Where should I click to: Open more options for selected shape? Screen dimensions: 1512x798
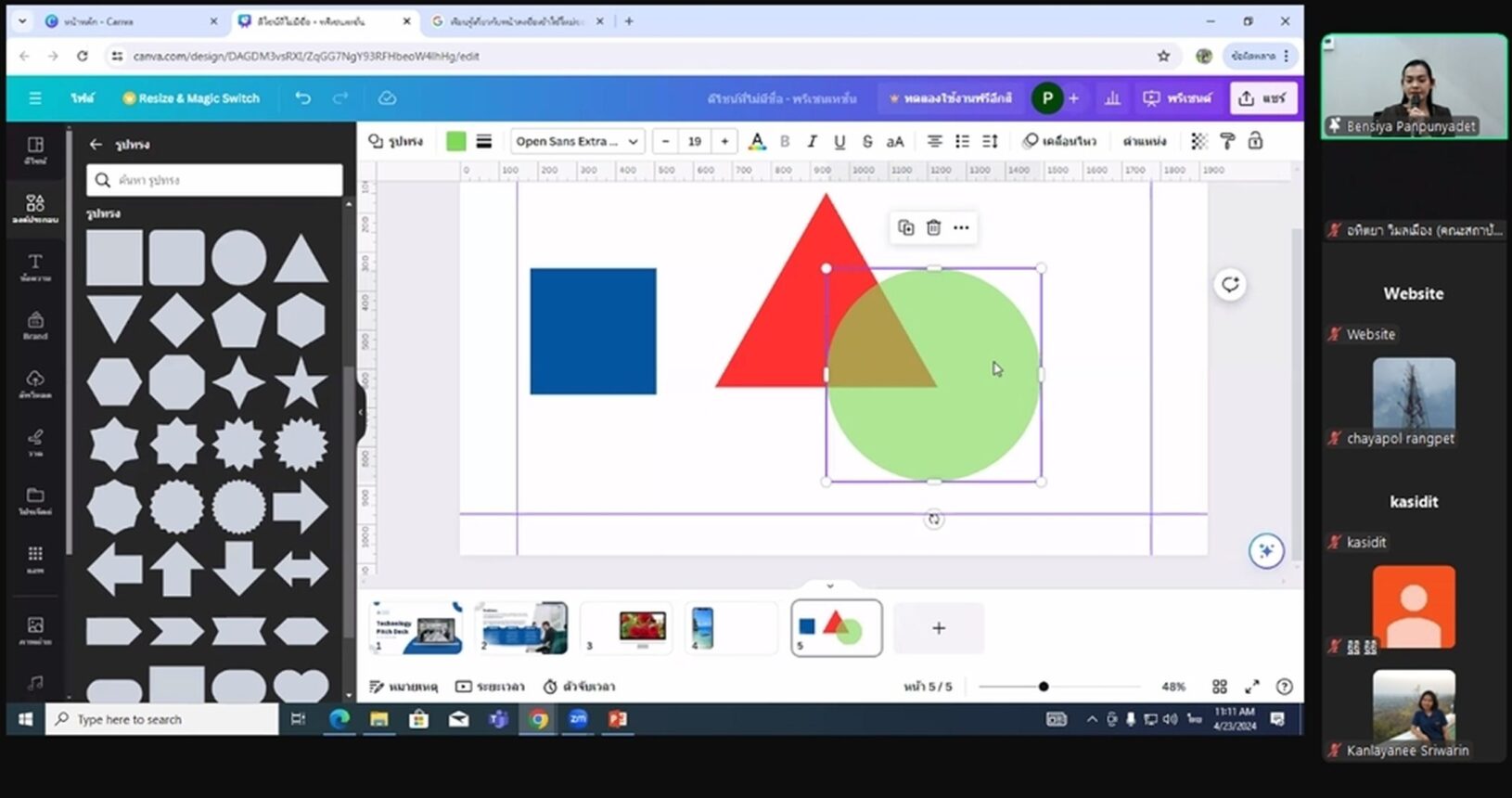(961, 227)
